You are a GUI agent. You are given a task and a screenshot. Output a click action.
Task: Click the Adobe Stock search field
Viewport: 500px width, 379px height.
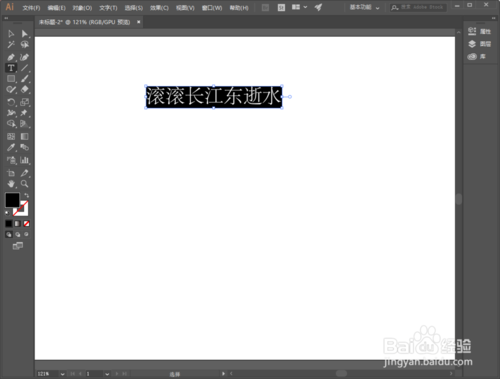coord(418,7)
